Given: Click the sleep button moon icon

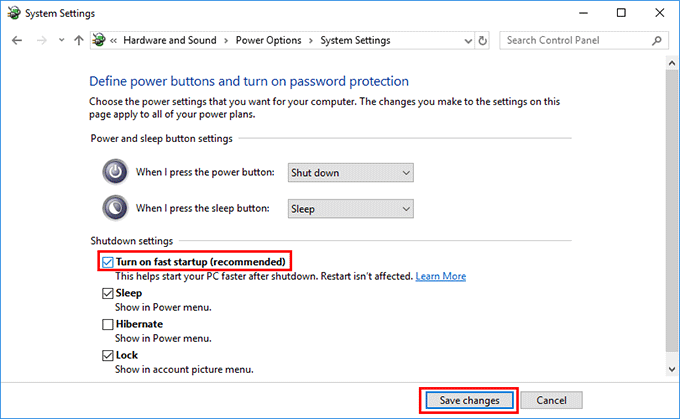Looking at the screenshot, I should [x=115, y=208].
